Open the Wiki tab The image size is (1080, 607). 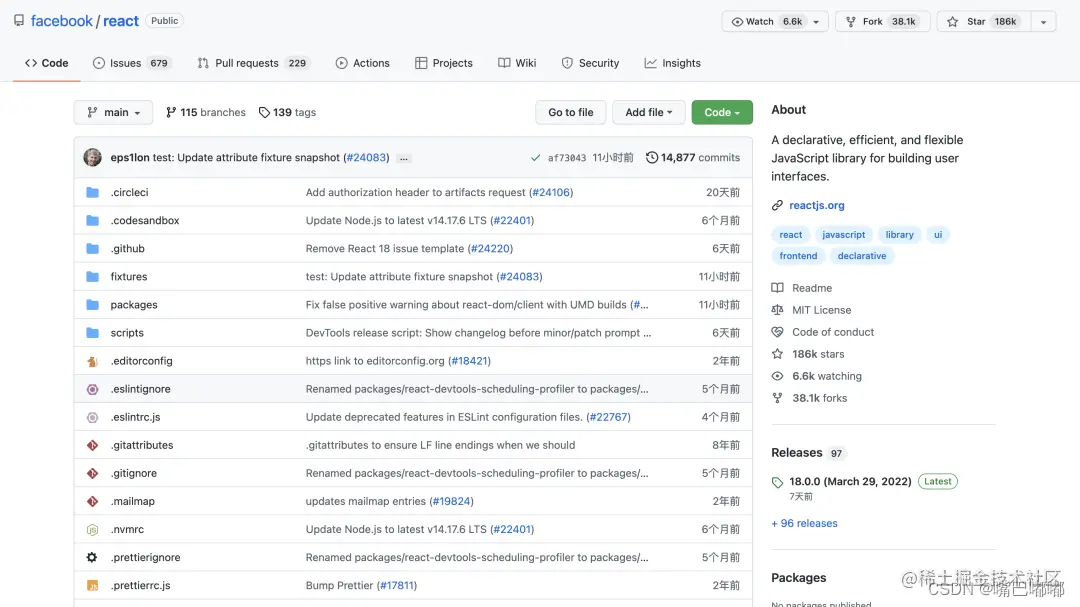[517, 63]
